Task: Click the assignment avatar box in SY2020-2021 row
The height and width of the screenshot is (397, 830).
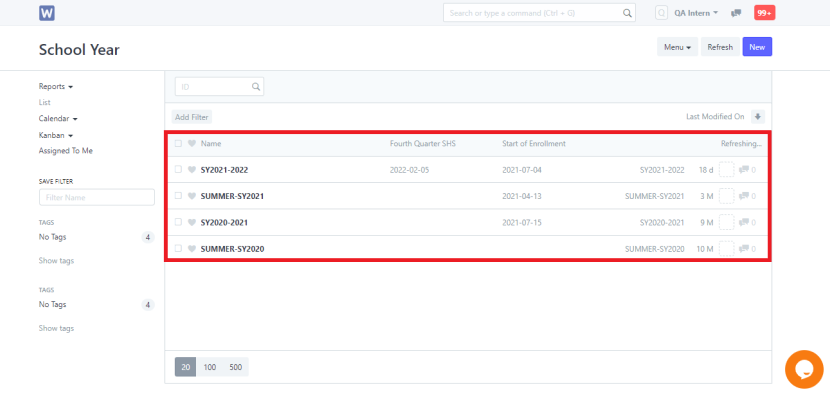Action: tap(727, 222)
